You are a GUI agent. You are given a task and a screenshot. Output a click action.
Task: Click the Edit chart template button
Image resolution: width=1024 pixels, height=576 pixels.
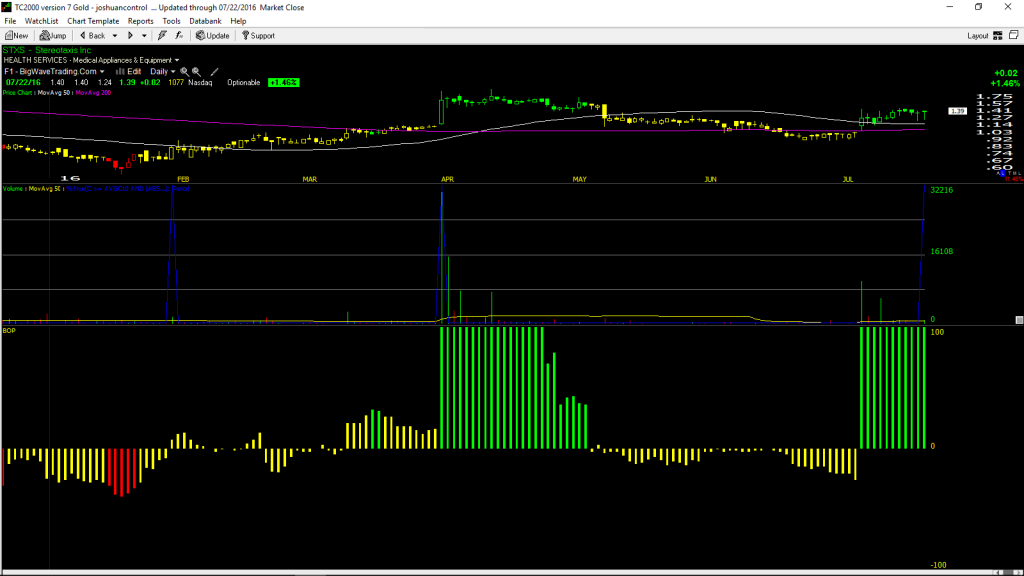point(129,72)
